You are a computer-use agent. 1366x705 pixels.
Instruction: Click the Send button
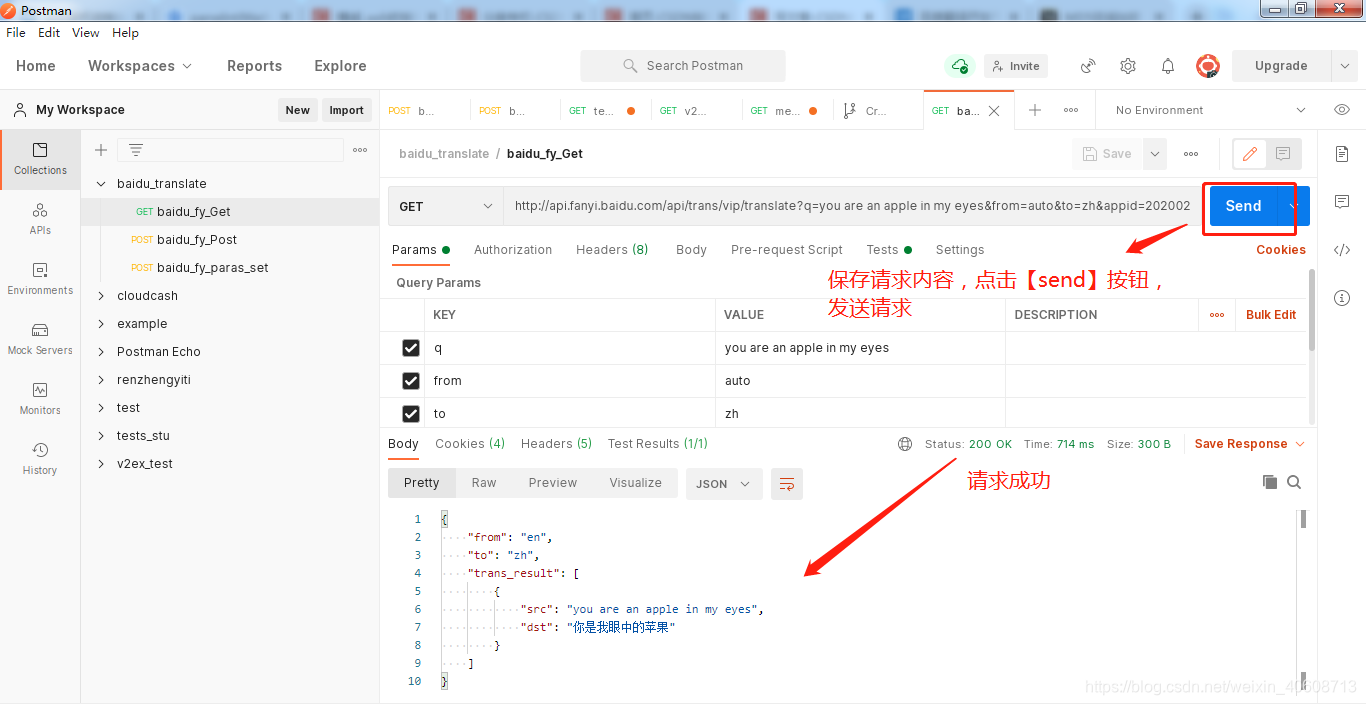tap(1243, 206)
